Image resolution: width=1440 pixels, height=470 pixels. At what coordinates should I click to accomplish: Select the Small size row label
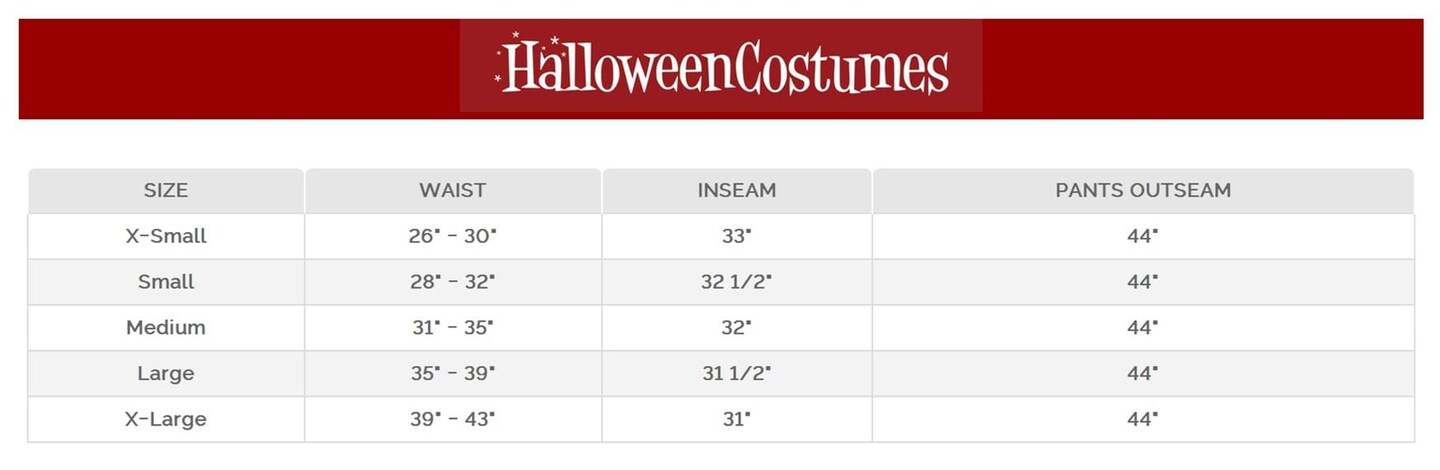[x=166, y=282]
